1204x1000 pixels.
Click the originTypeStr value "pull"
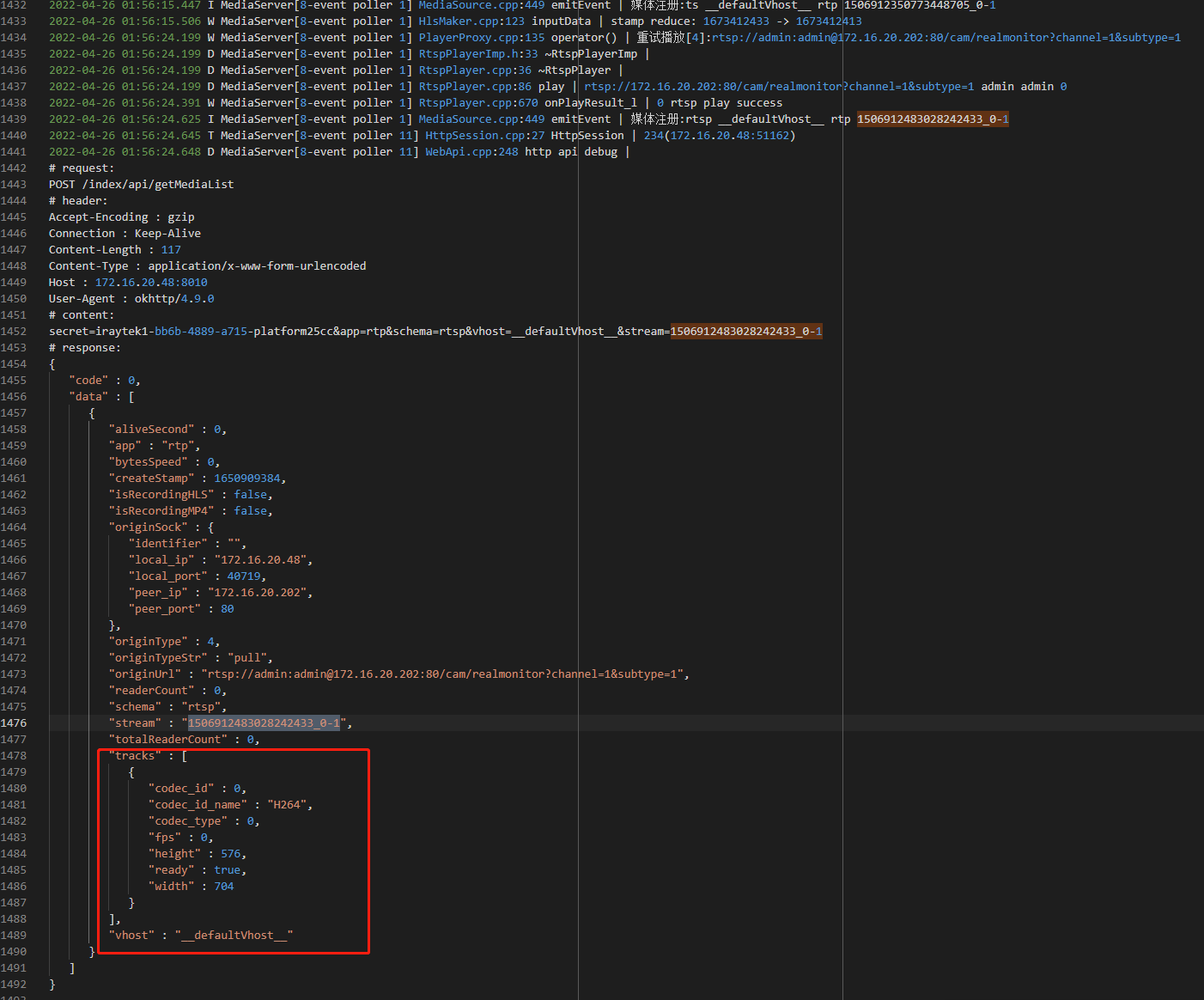tap(247, 658)
